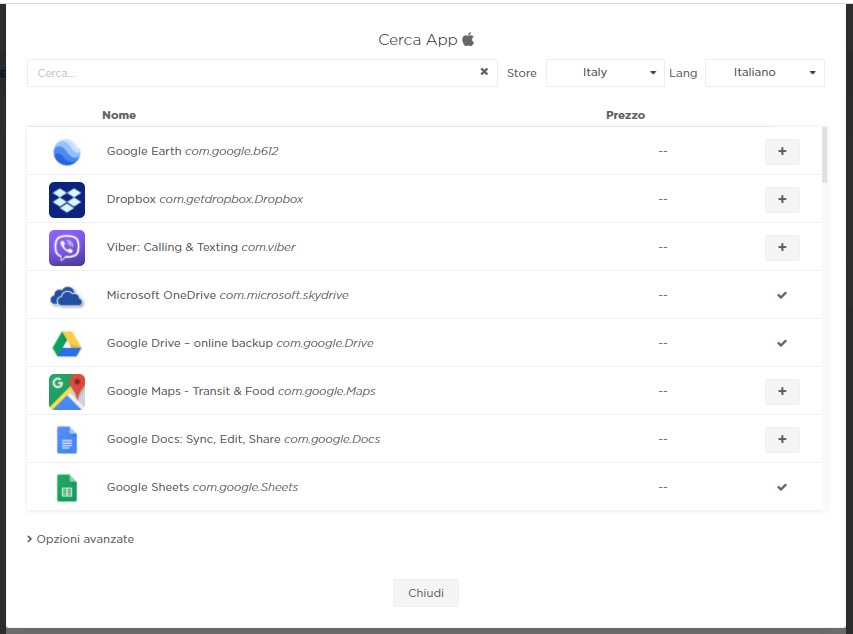Viewport: 853px width, 634px height.
Task: Select Microsoft OneDrive com.microsoft.skydrive name
Action: point(227,295)
